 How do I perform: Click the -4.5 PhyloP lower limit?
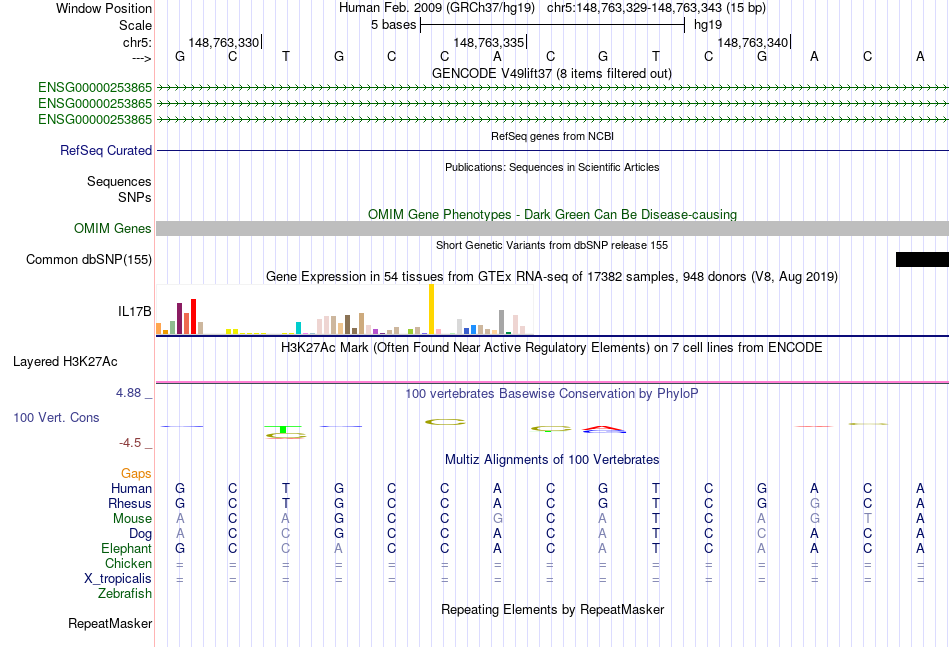(x=130, y=443)
